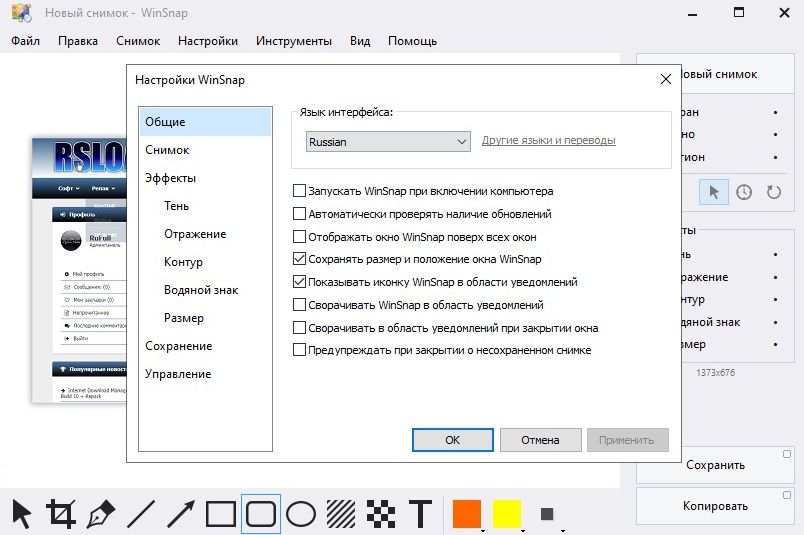Select the Line tool
The image size is (804, 535).
tap(140, 513)
